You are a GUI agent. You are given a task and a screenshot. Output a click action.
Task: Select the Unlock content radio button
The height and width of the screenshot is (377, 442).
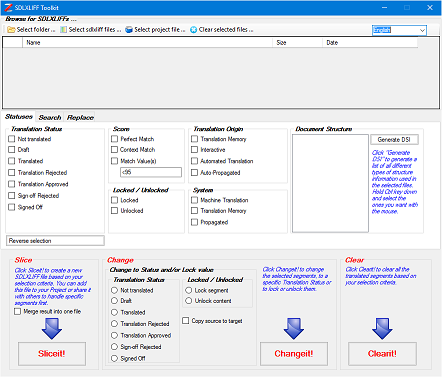(x=188, y=300)
